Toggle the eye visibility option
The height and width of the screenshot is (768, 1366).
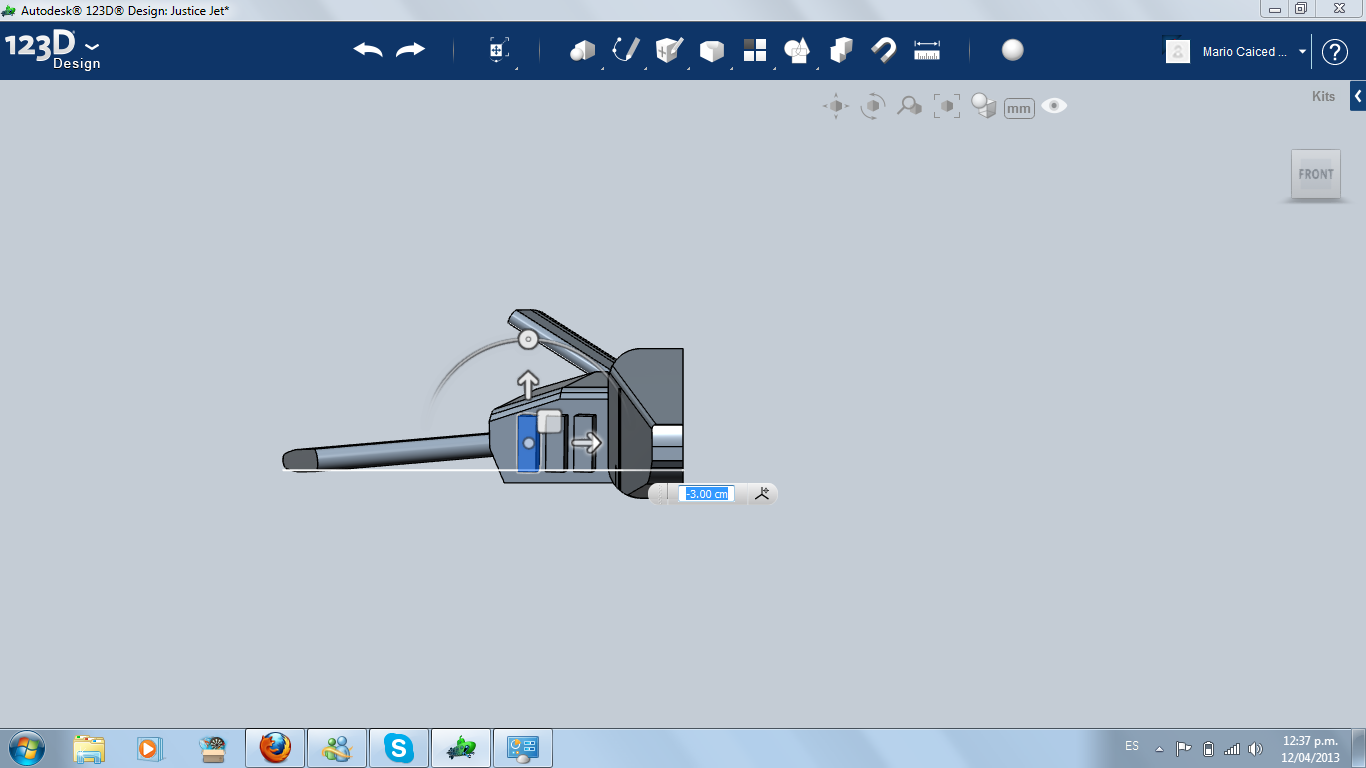coord(1054,105)
